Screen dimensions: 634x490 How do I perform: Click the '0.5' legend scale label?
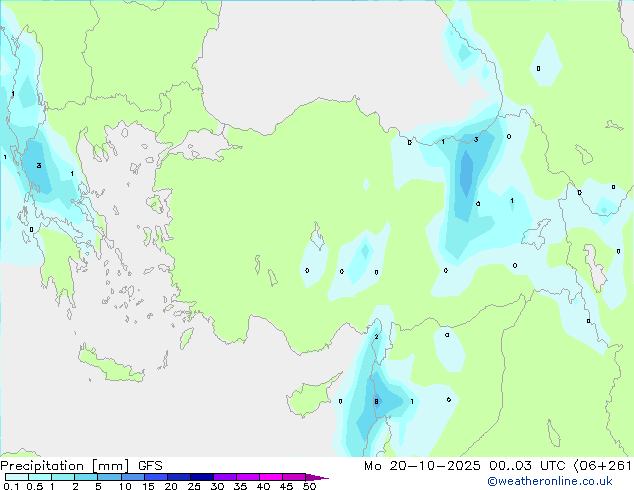tap(35, 486)
